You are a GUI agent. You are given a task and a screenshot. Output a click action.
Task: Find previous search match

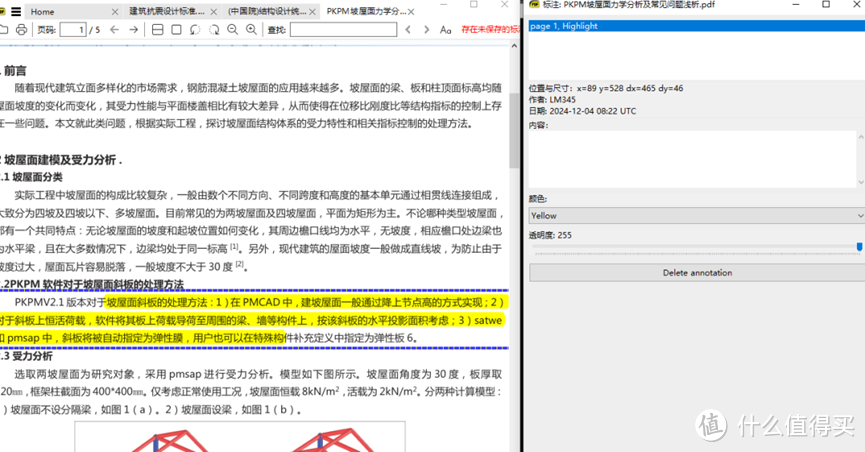click(408, 30)
